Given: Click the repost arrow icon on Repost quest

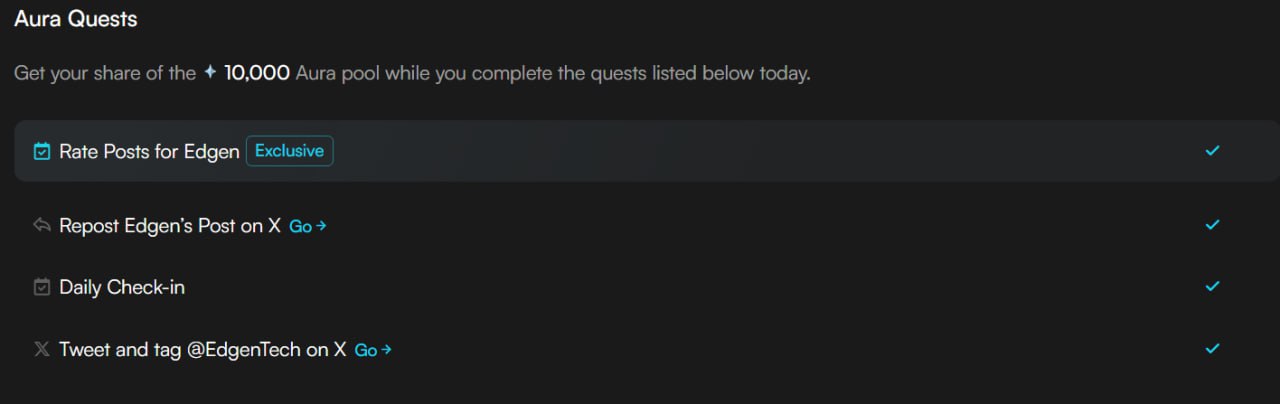Looking at the screenshot, I should point(42,226).
